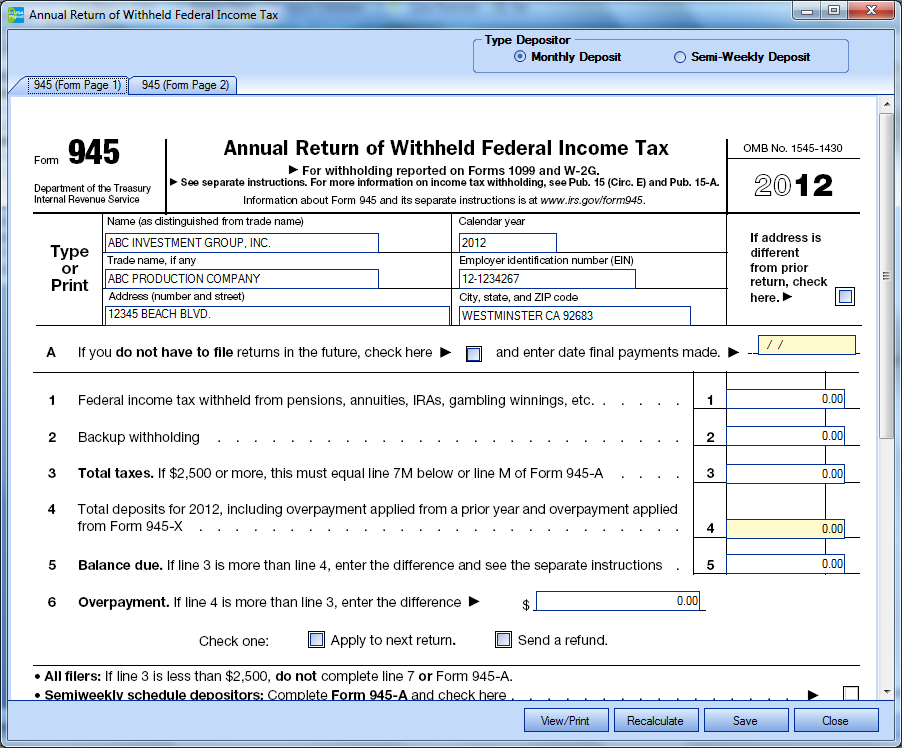Check the Send a refund box
Screen dimensions: 902x748
(503, 640)
